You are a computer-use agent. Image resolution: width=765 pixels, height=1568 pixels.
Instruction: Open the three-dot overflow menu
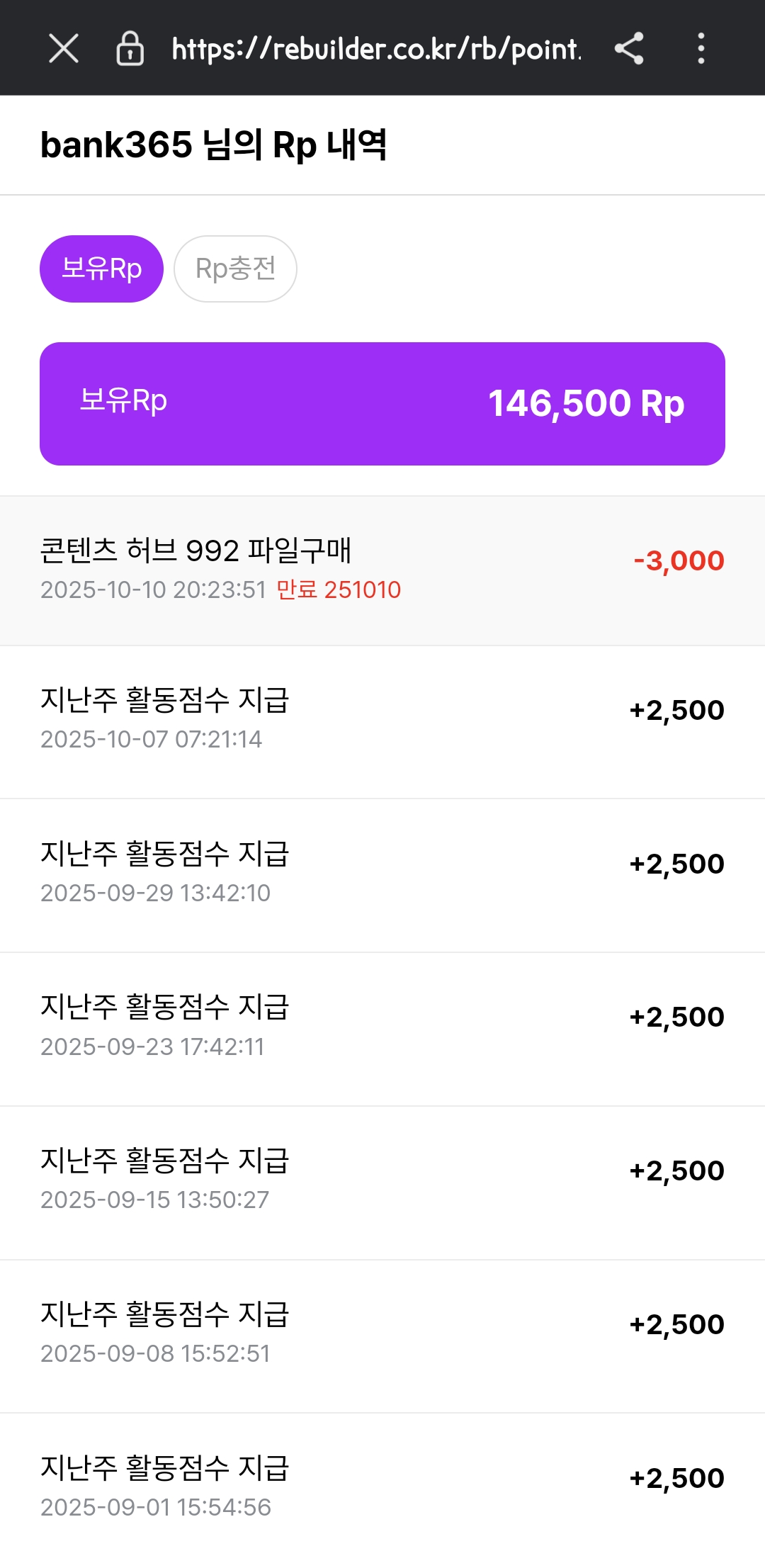(x=701, y=49)
